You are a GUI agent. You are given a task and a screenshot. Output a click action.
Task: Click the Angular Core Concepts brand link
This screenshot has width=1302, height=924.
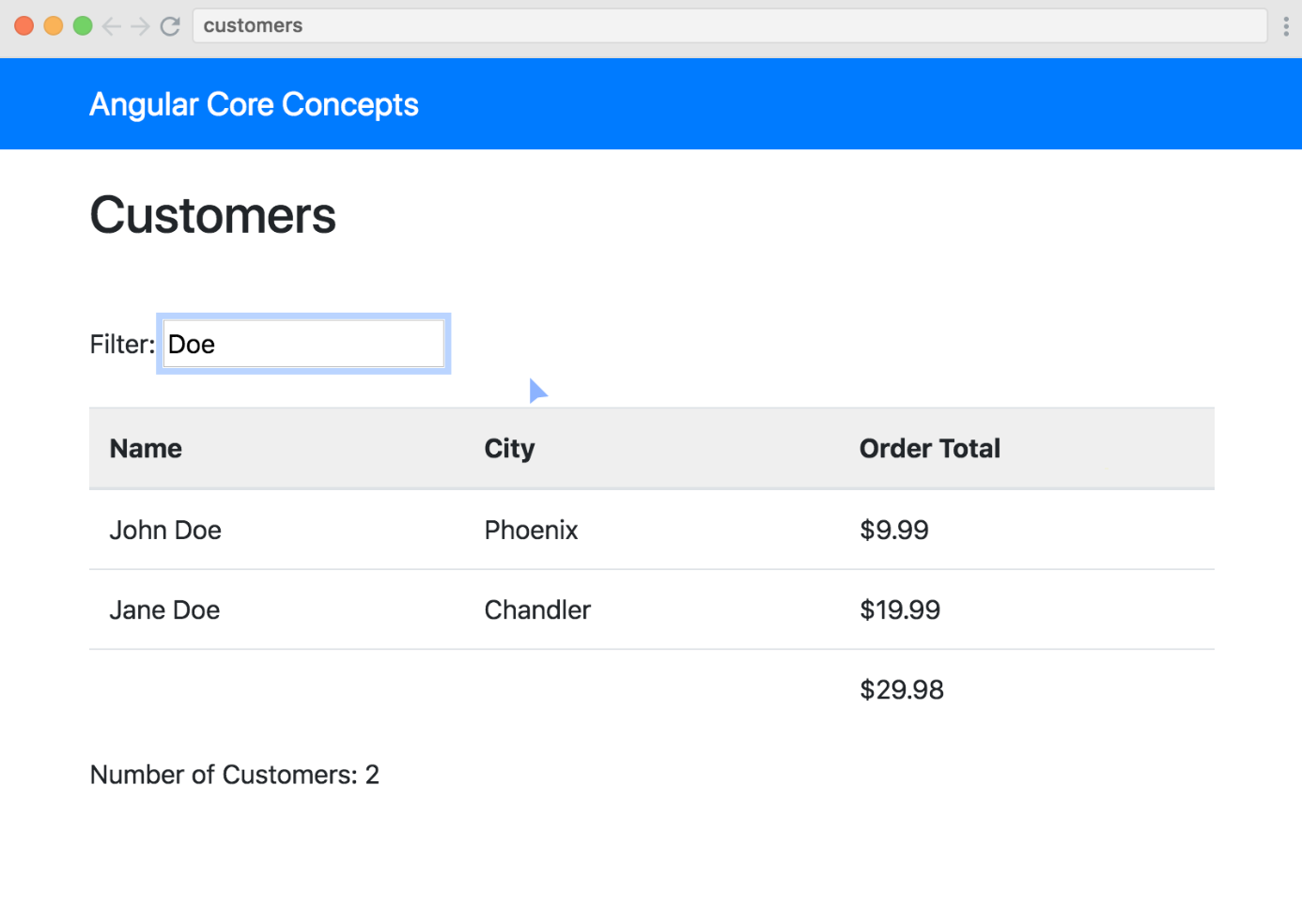tap(254, 104)
